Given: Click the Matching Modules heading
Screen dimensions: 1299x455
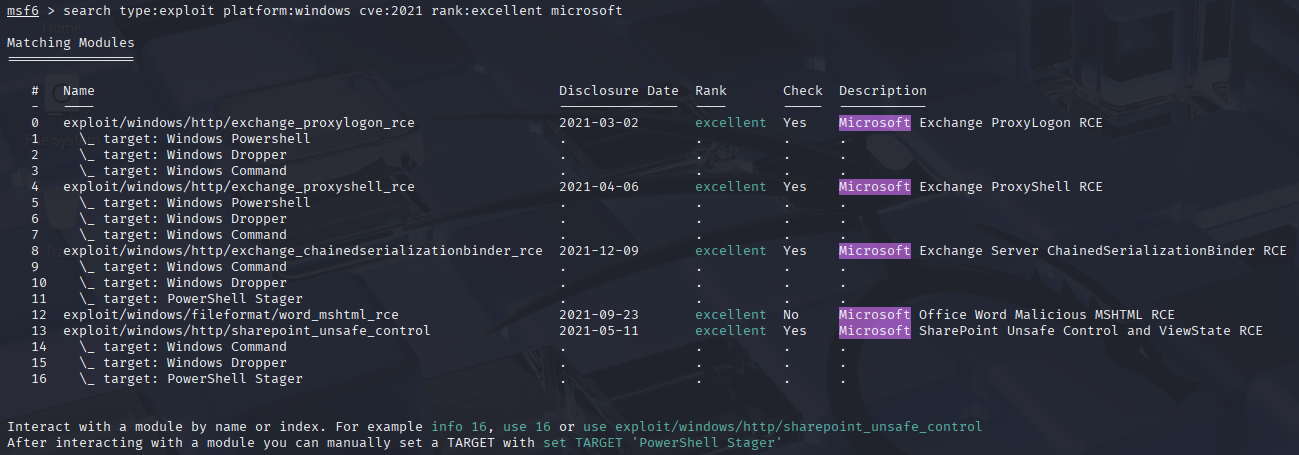Looking at the screenshot, I should (70, 43).
